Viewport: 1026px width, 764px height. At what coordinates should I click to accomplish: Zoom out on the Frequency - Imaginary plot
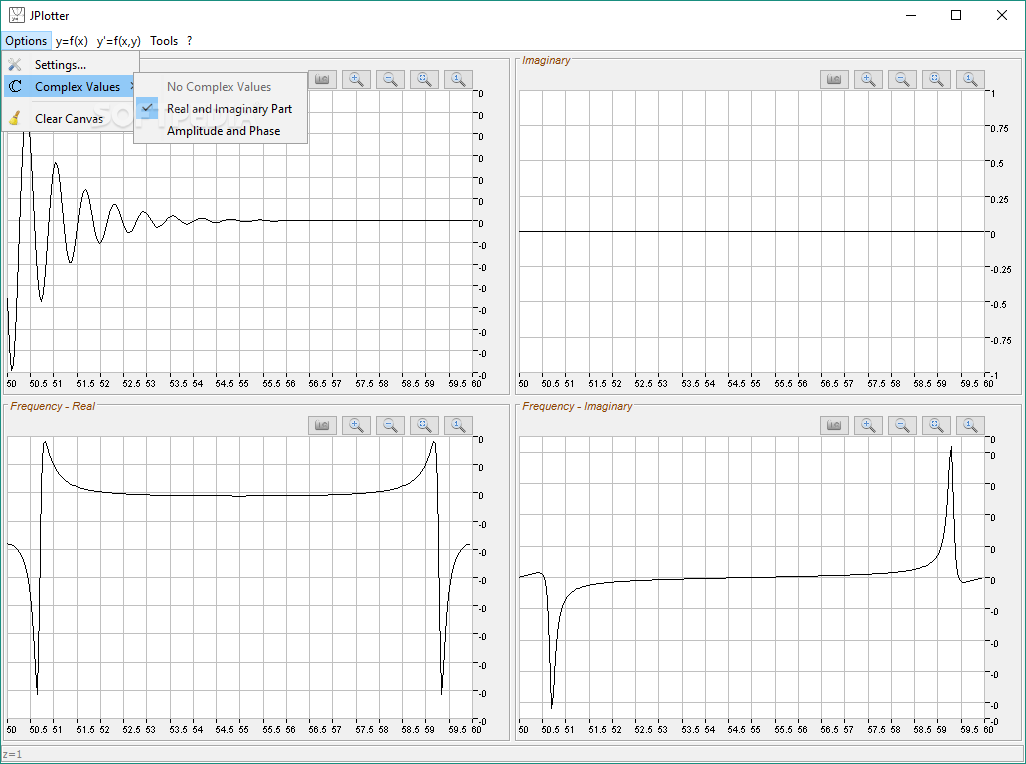[x=902, y=425]
